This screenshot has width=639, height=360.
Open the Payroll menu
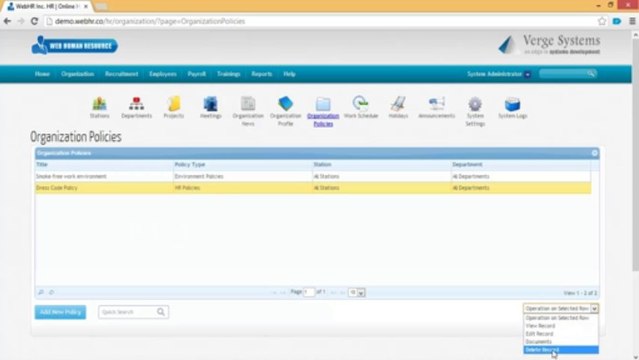tap(196, 74)
